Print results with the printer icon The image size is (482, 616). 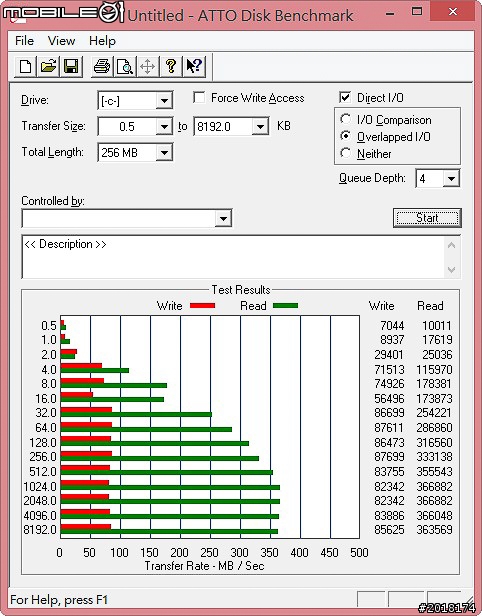pos(102,66)
